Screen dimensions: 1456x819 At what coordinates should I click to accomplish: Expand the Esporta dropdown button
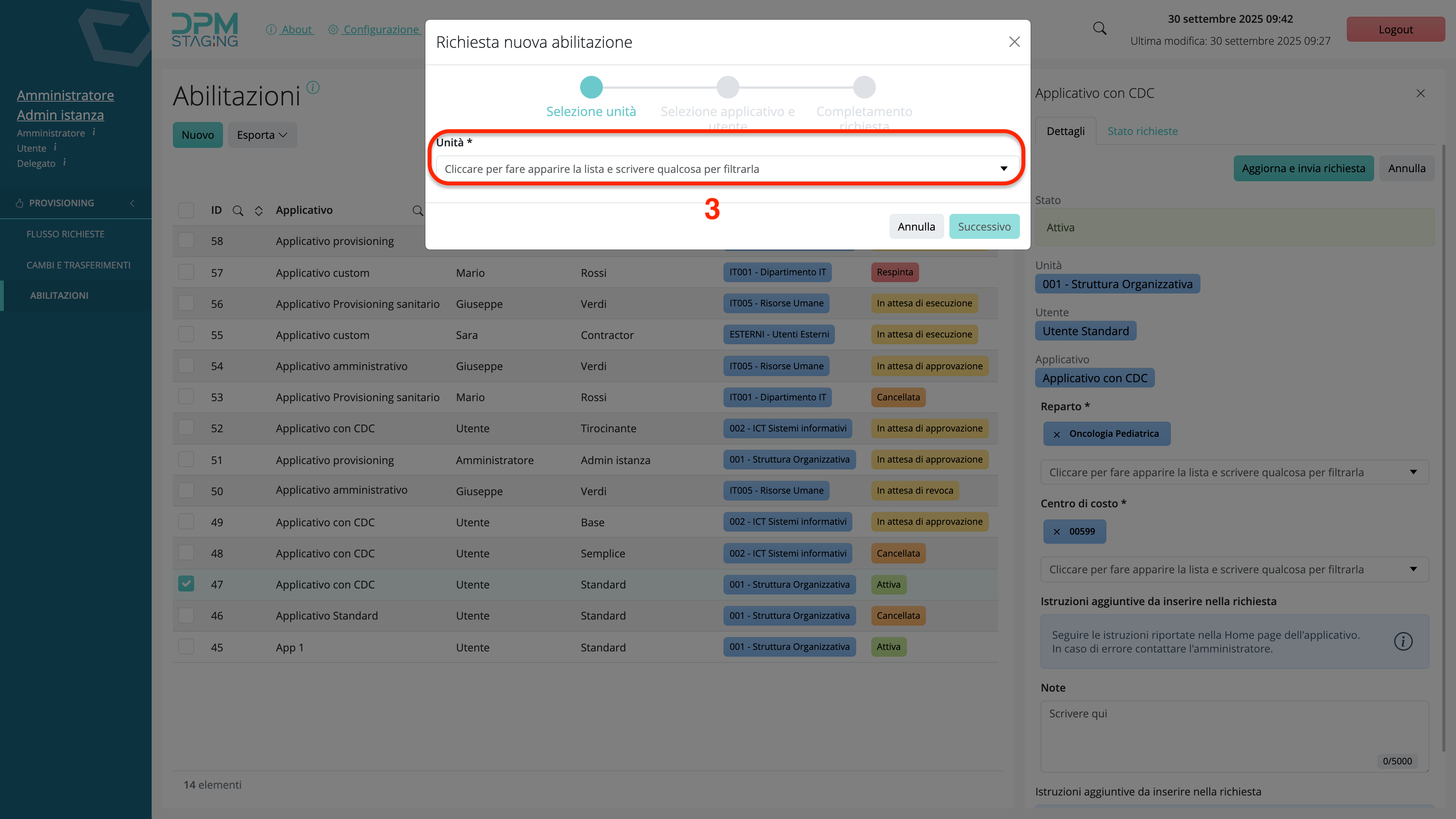click(262, 135)
